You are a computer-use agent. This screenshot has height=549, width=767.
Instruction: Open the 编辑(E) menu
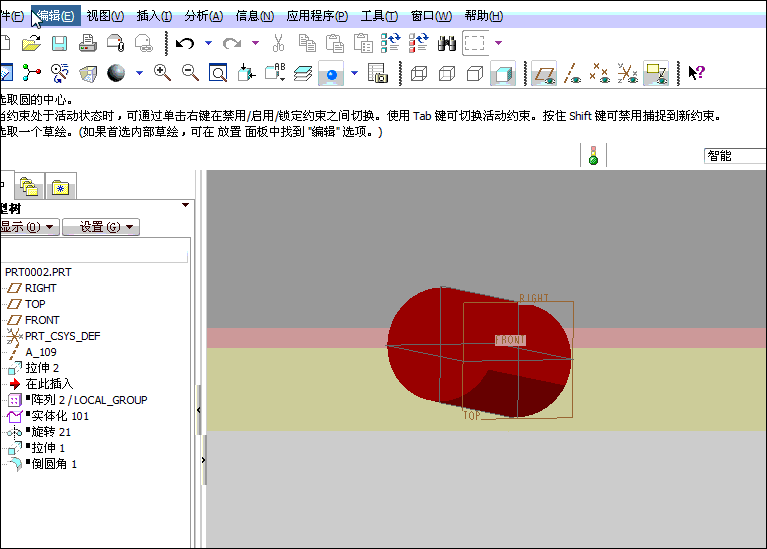pos(56,16)
